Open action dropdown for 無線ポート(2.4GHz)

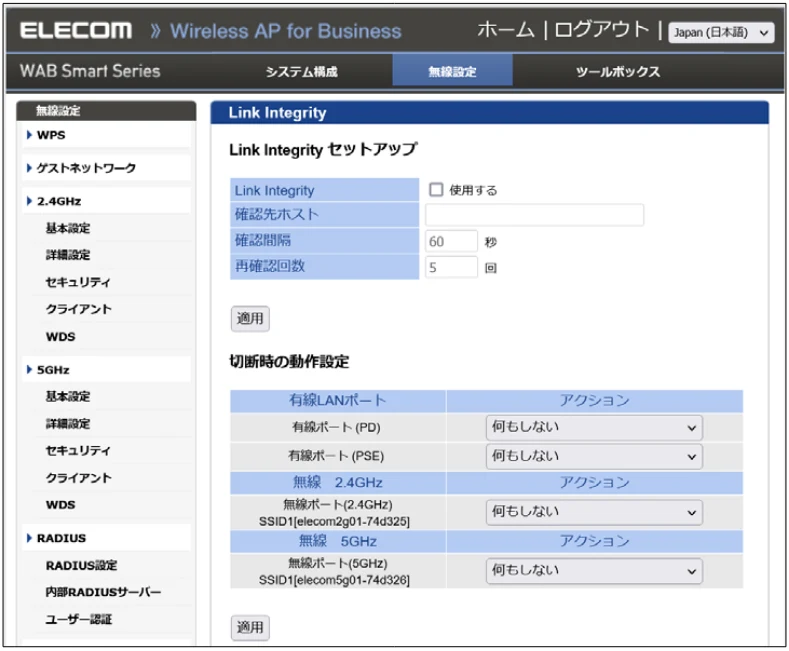tap(594, 512)
